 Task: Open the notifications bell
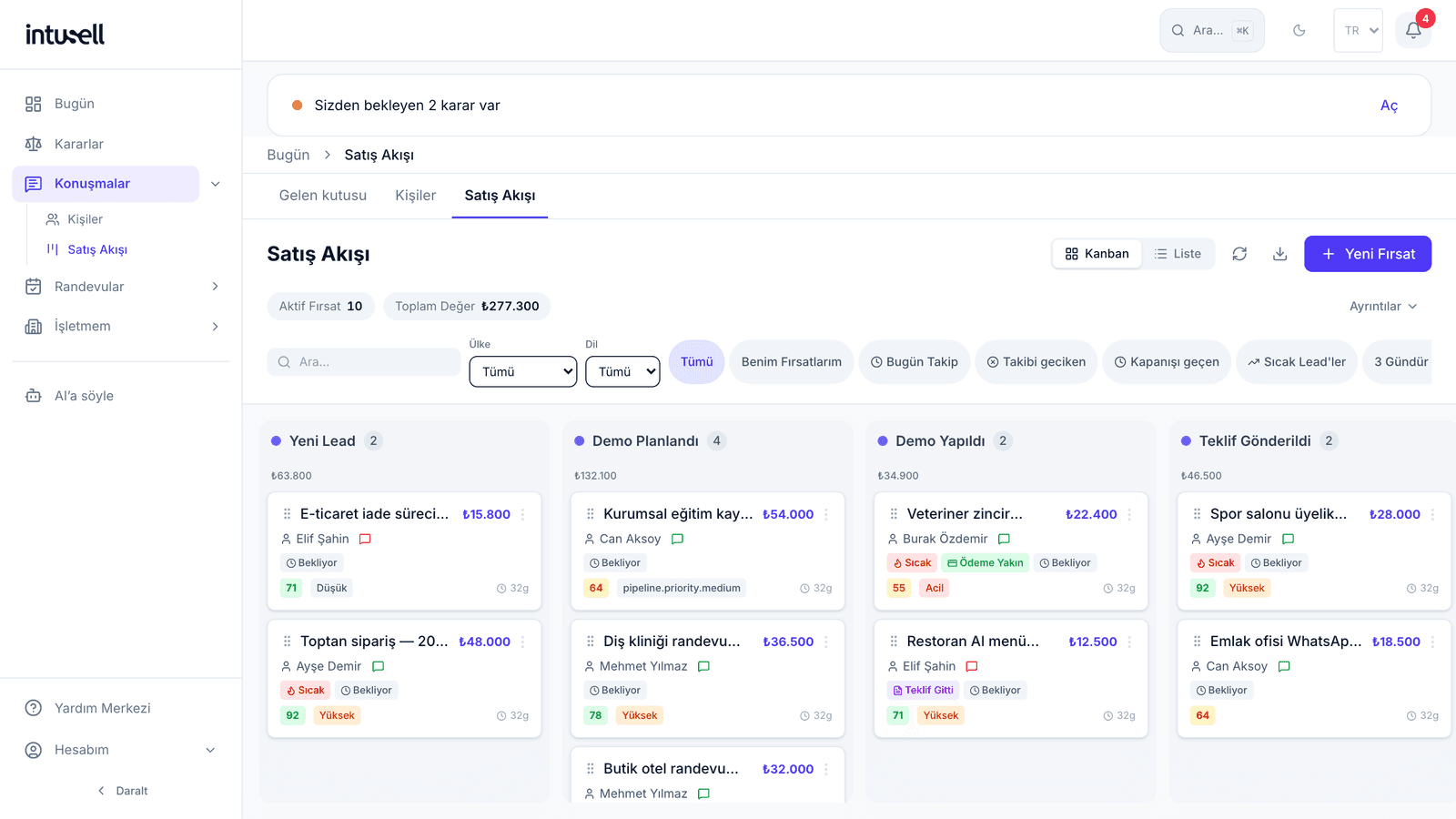click(x=1413, y=30)
